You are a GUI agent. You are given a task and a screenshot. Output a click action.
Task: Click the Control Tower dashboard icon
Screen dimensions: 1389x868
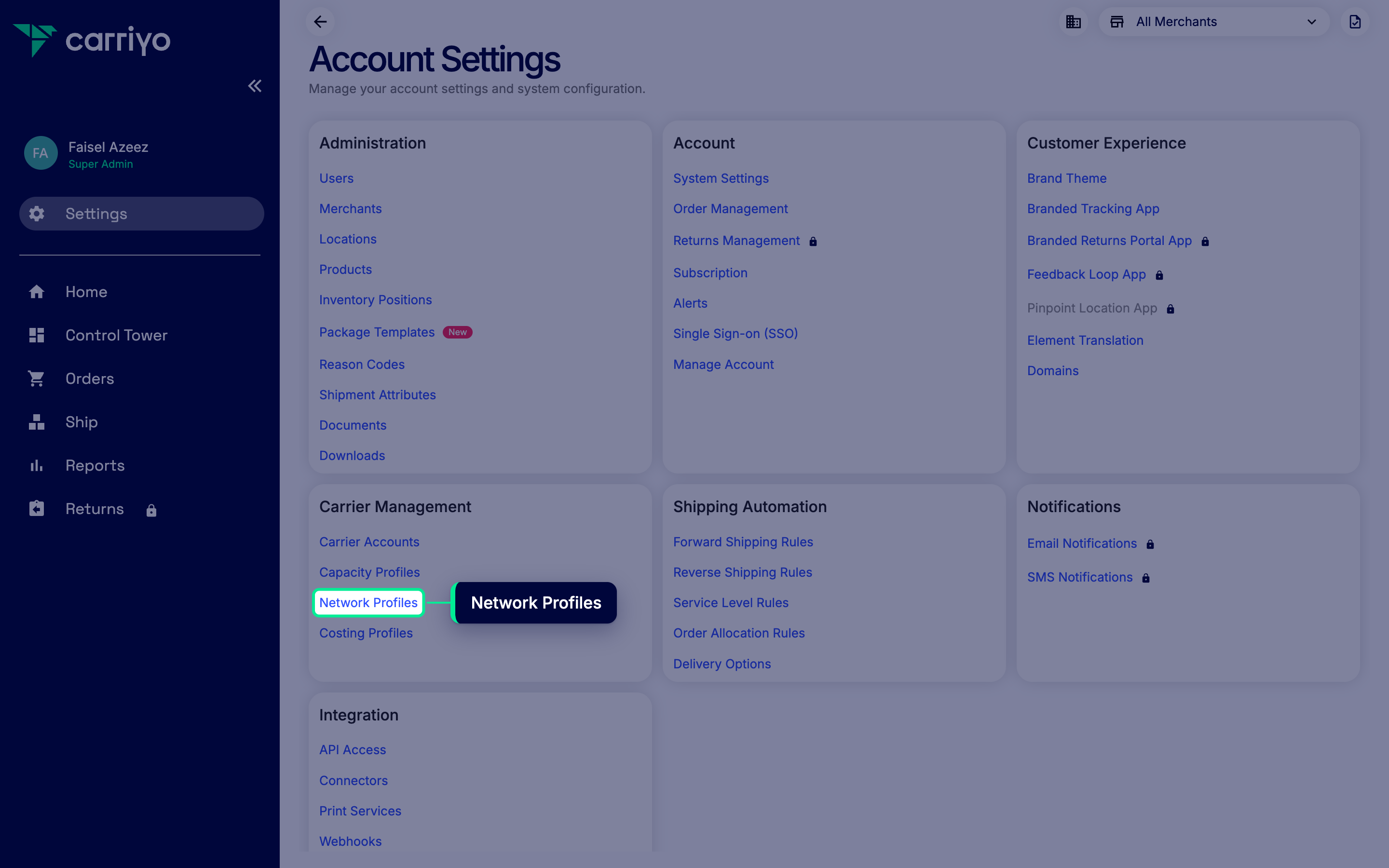pyautogui.click(x=37, y=335)
